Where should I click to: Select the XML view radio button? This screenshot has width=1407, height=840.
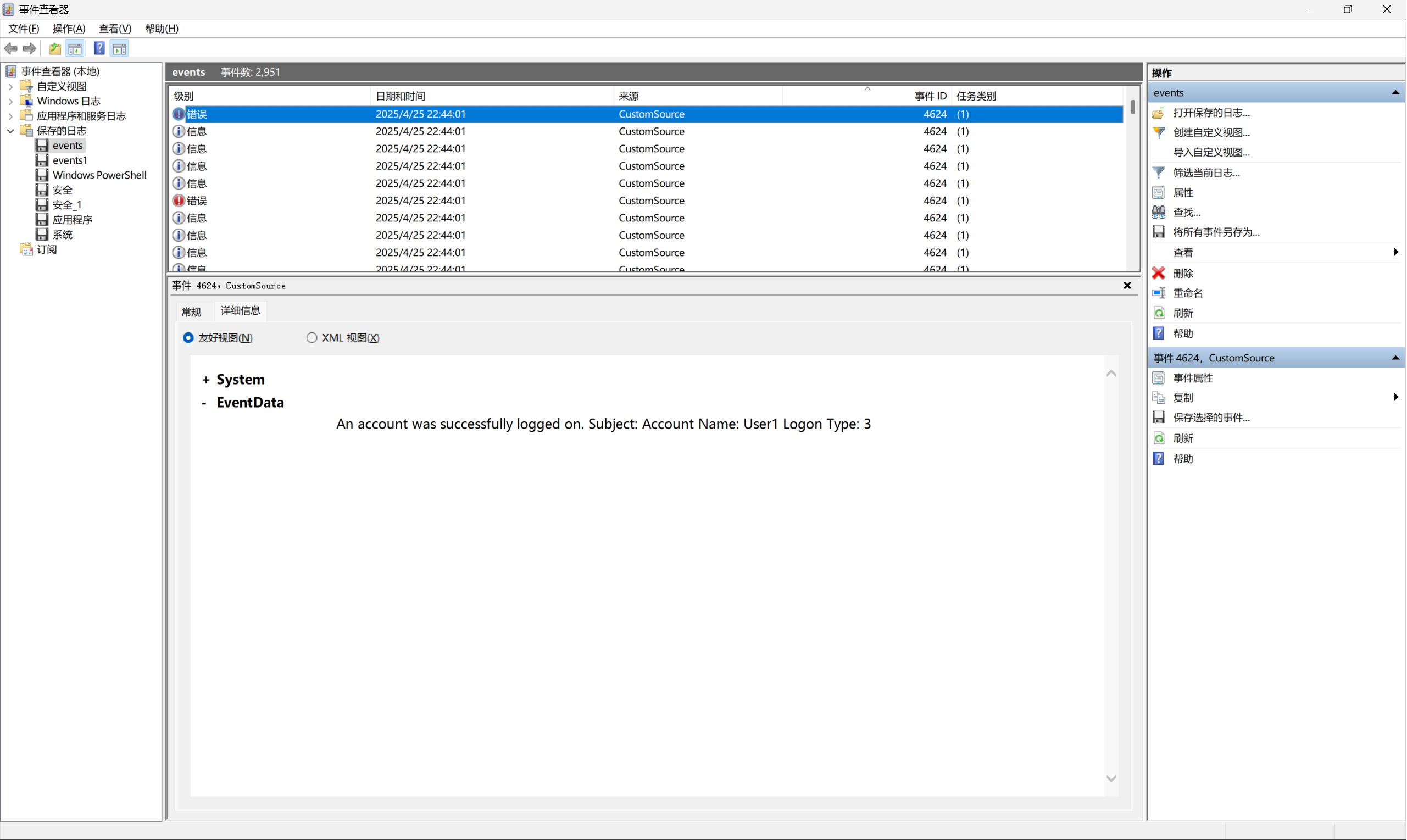(312, 338)
